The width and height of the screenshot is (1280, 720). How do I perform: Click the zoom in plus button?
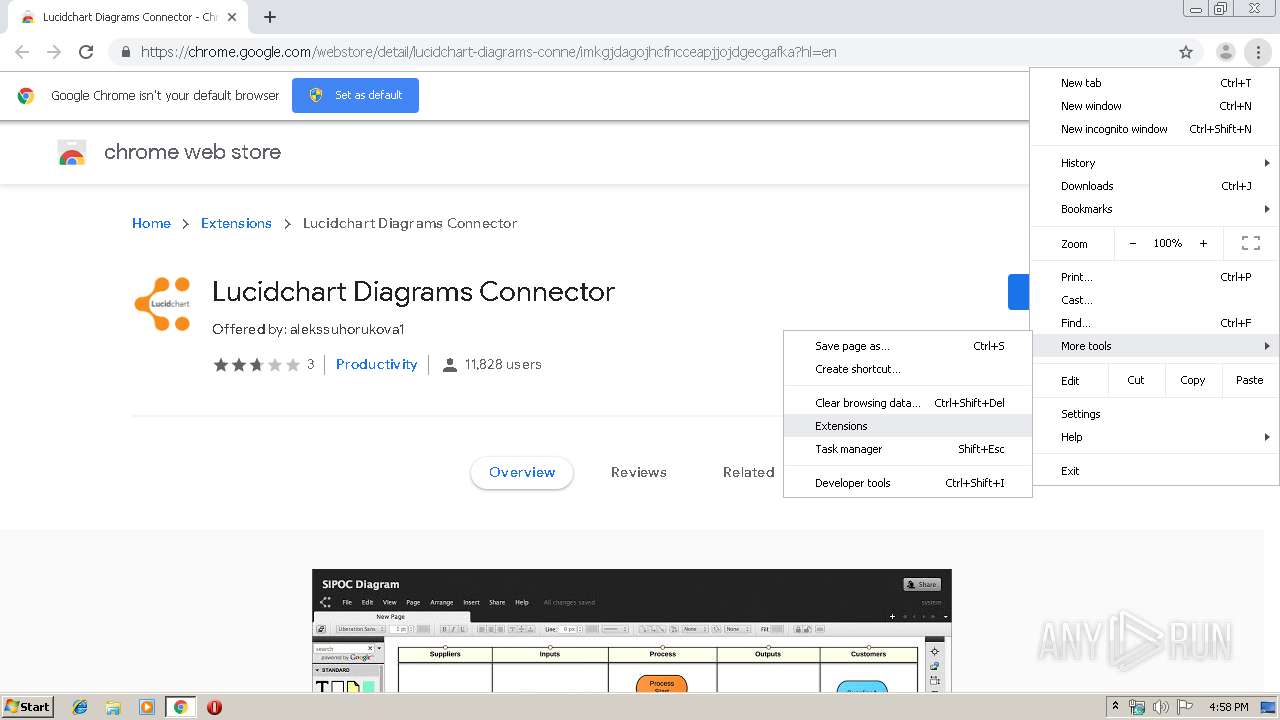(1203, 243)
